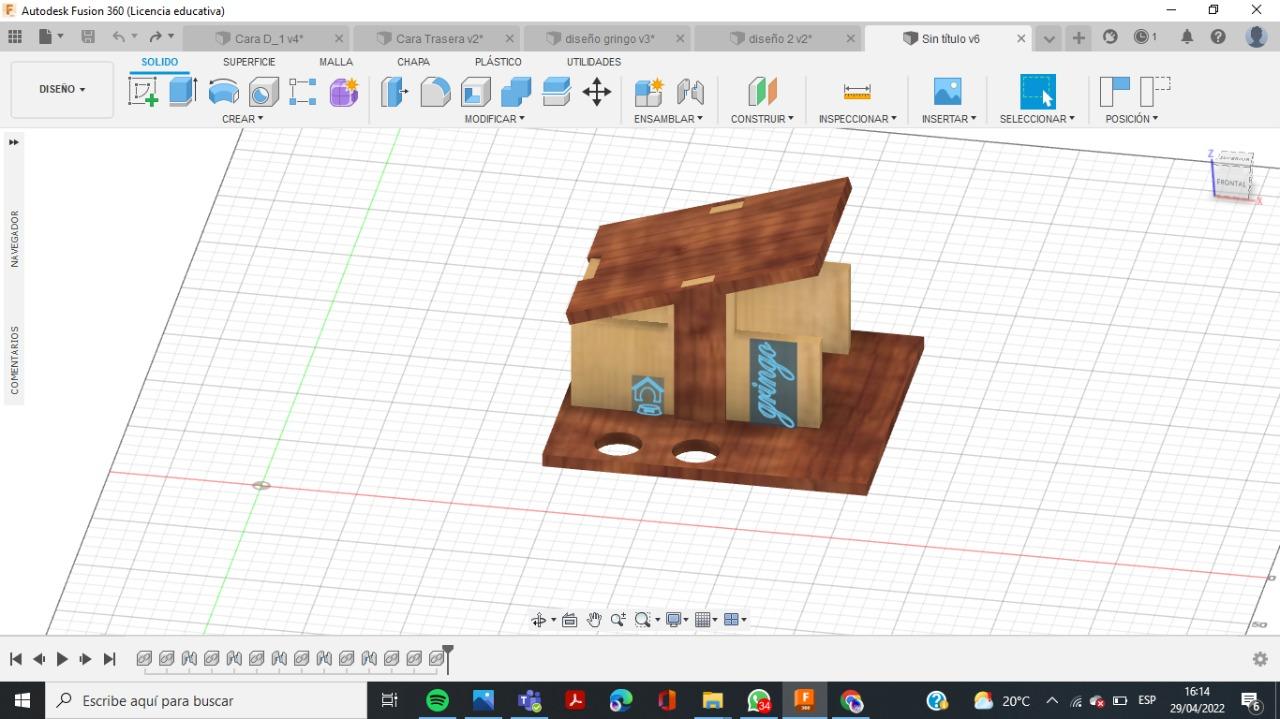Open the notifications bell
The height and width of the screenshot is (719, 1280).
1187,37
